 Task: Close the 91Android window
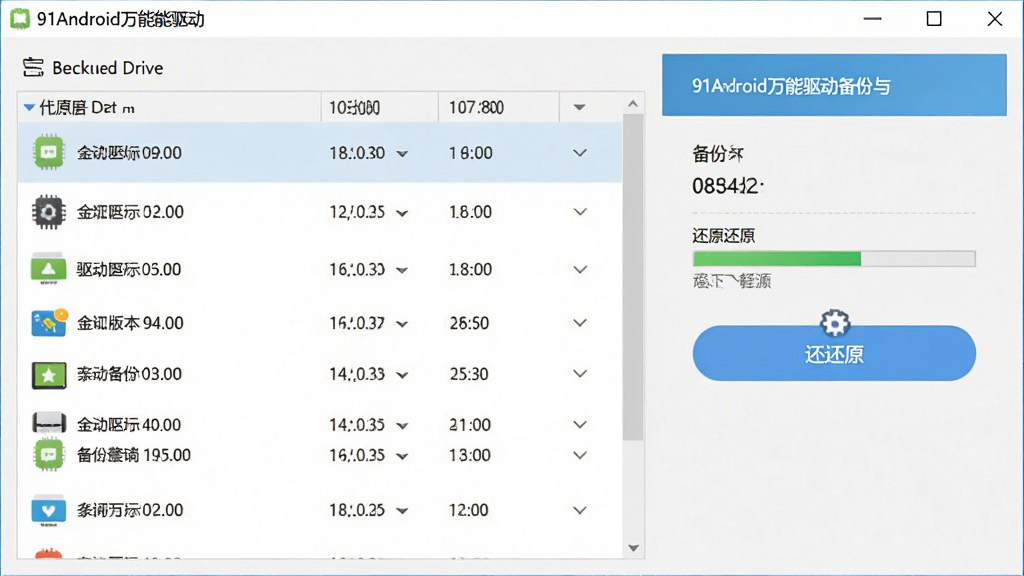995,19
